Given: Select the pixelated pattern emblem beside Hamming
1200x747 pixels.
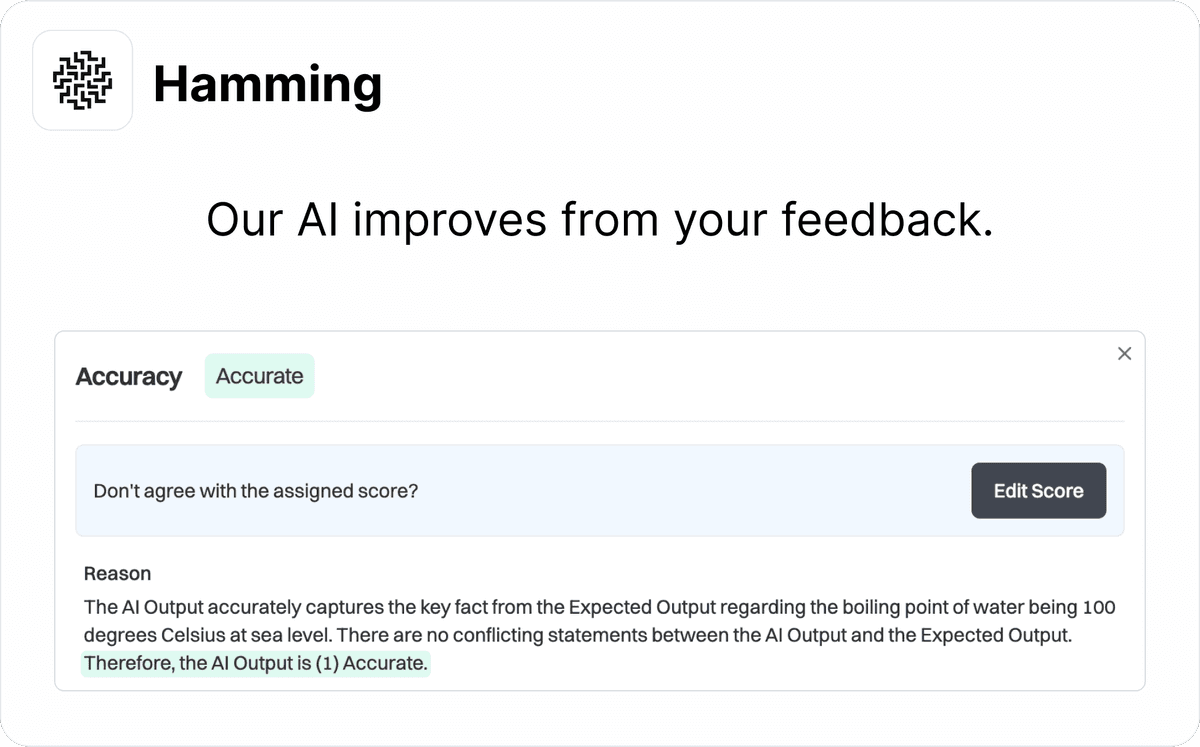Looking at the screenshot, I should pyautogui.click(x=82, y=80).
